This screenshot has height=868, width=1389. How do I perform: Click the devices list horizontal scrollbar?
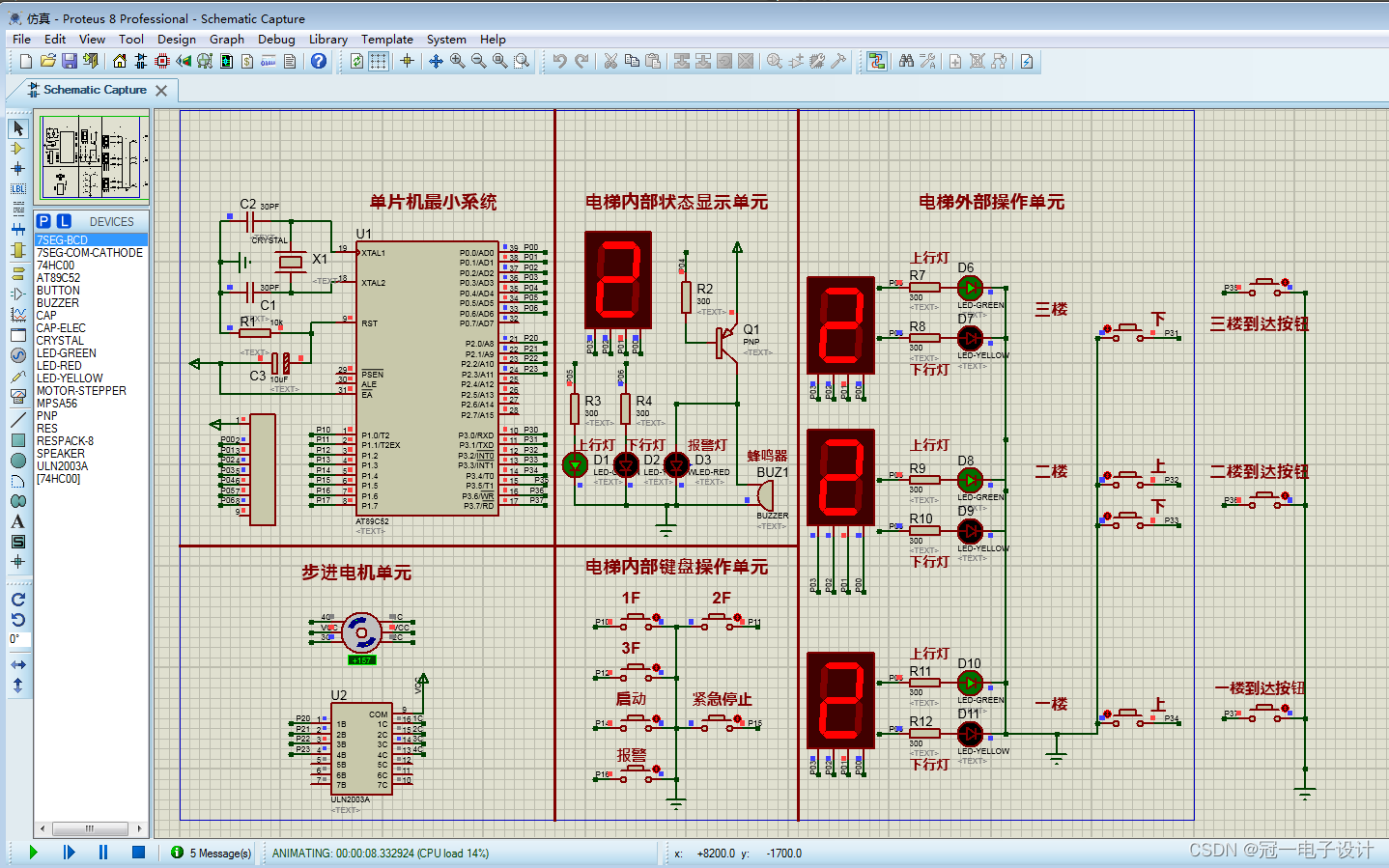point(90,828)
